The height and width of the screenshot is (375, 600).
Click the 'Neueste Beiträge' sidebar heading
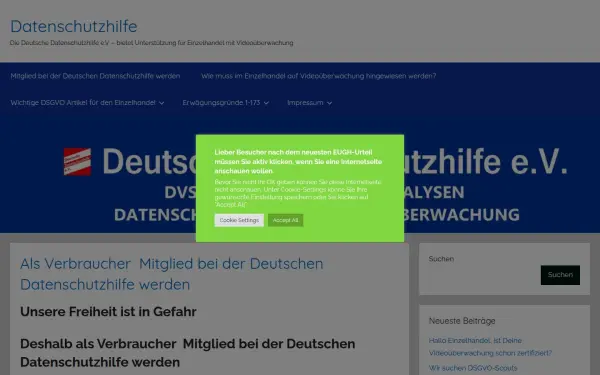[x=462, y=321]
